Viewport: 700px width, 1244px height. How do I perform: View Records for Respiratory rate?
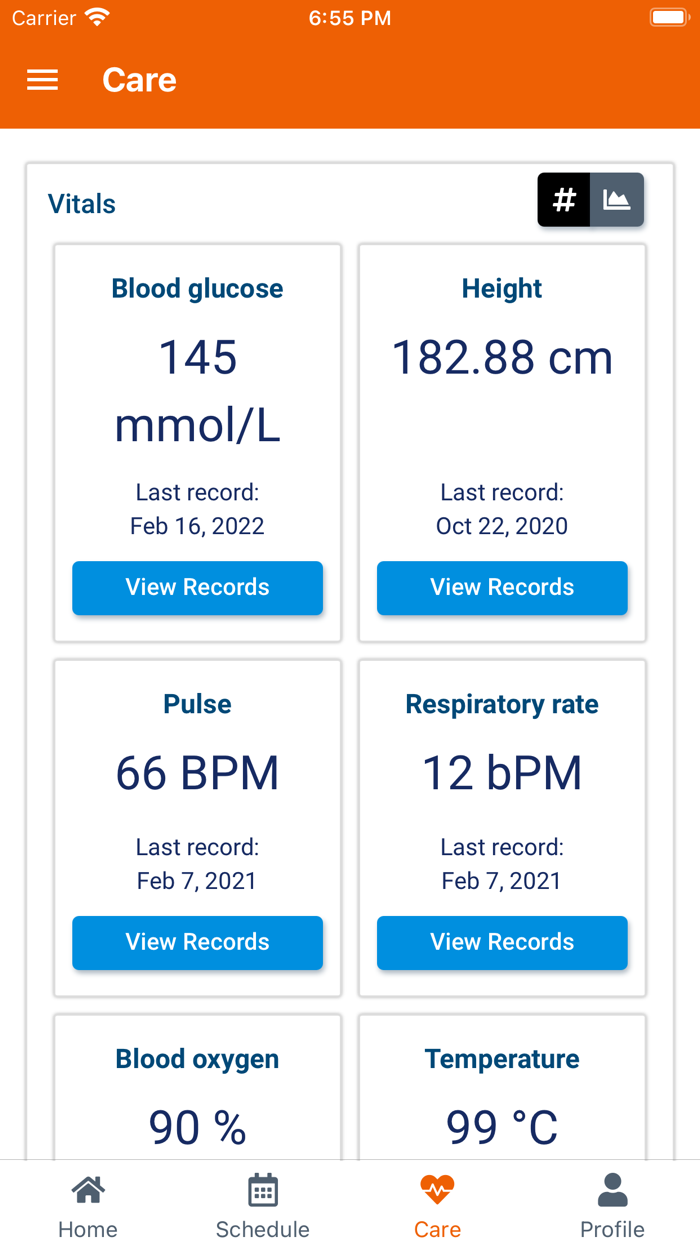tap(502, 942)
